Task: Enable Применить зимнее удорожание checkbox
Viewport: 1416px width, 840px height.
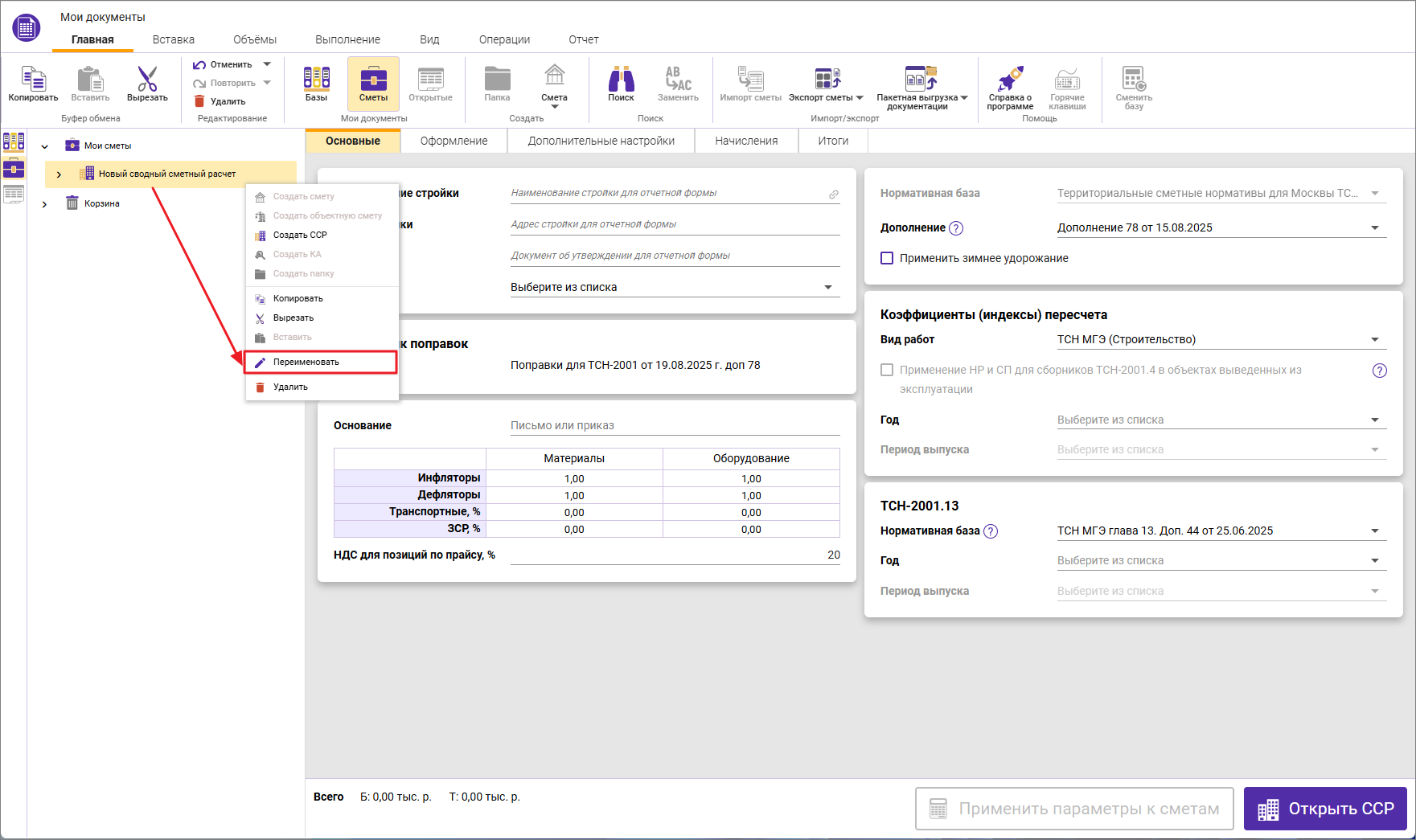Action: point(887,258)
